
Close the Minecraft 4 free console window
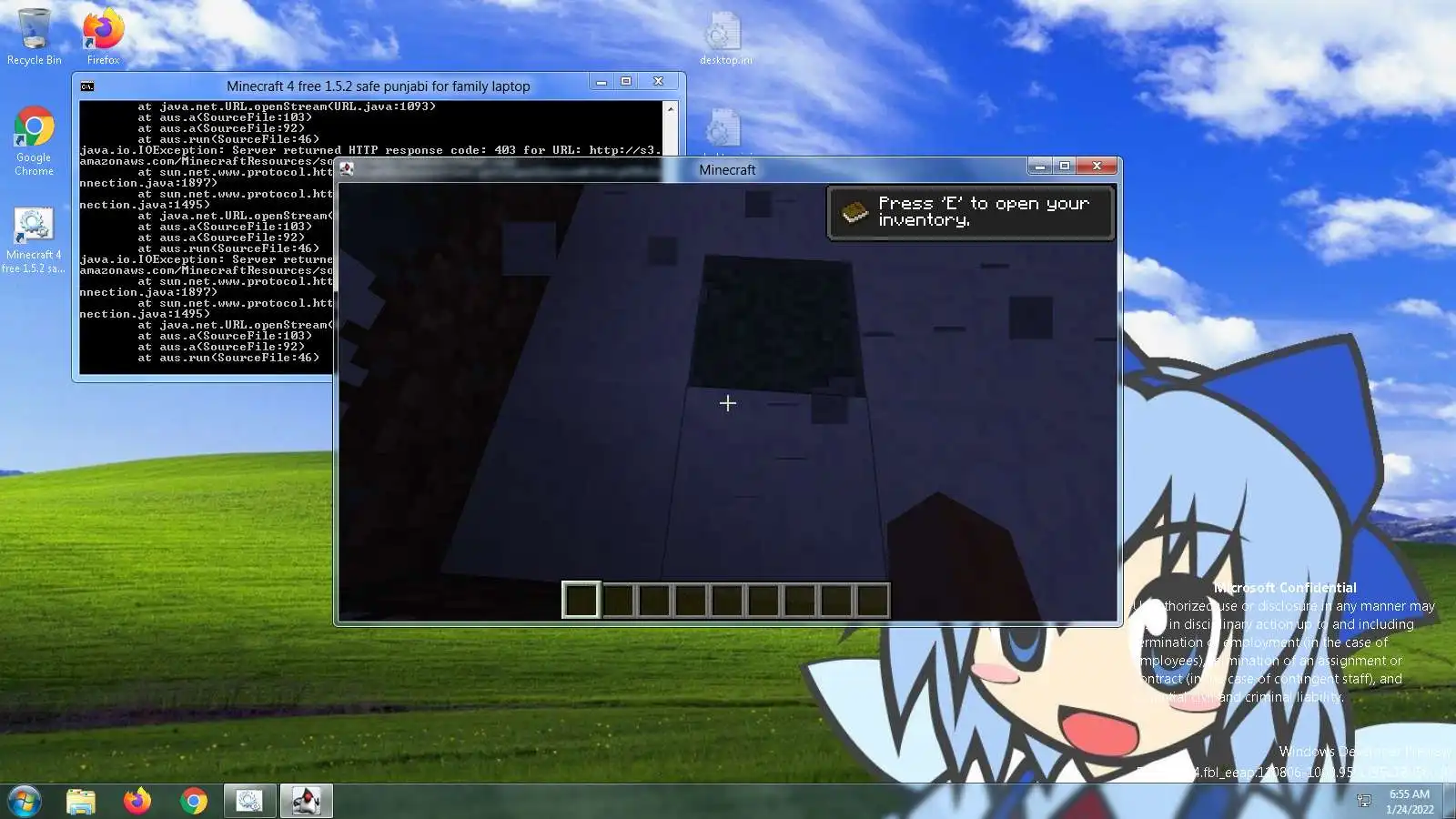pyautogui.click(x=659, y=82)
